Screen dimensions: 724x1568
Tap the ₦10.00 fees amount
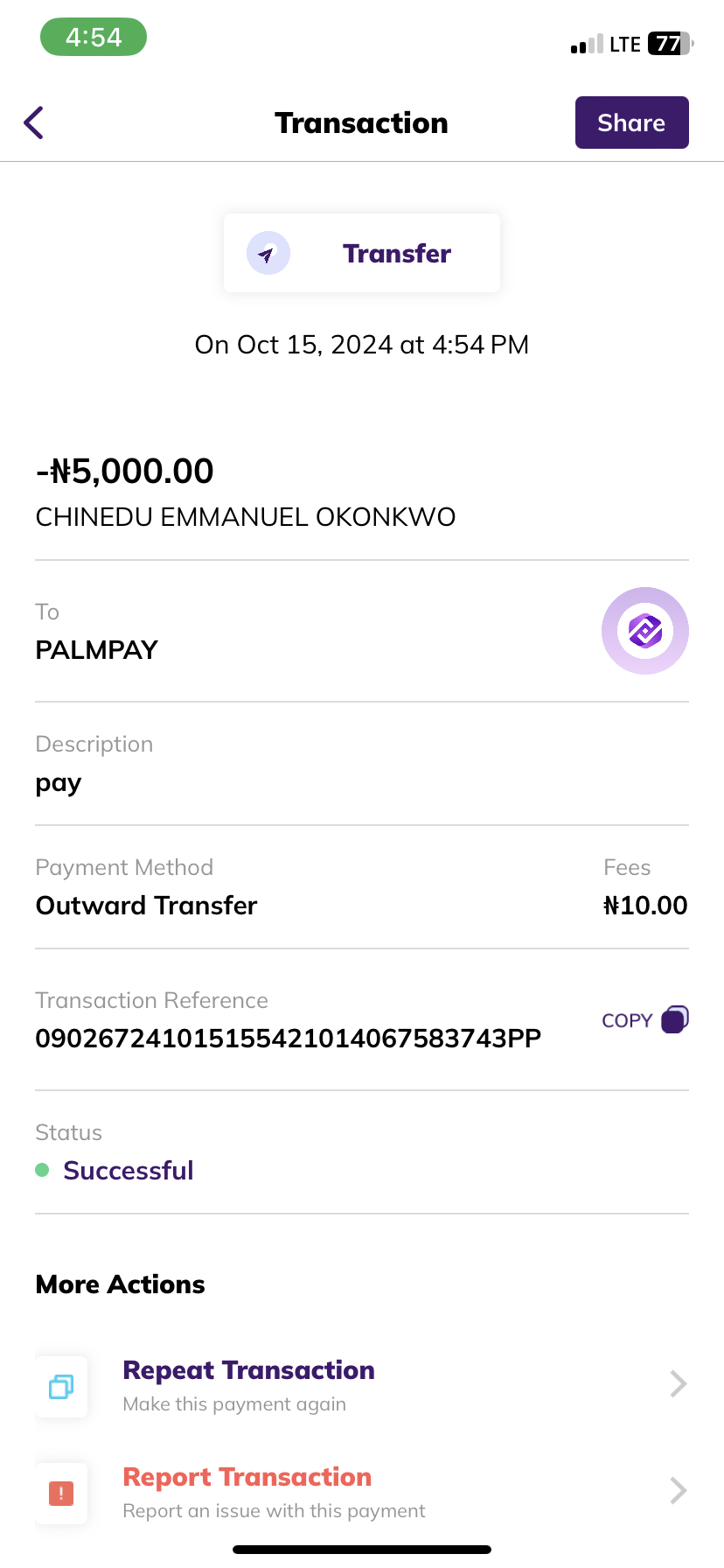(x=645, y=906)
